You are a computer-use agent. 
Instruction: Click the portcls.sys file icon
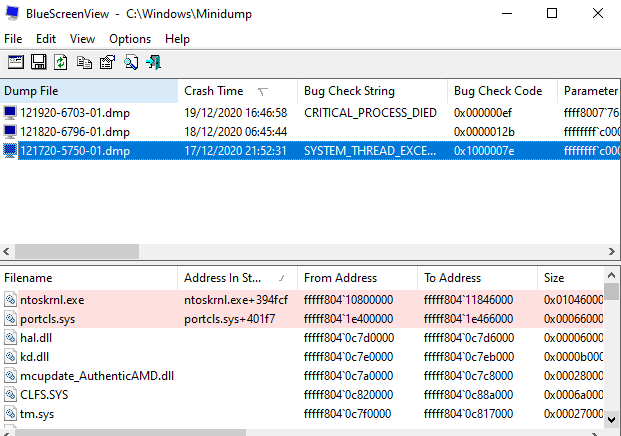(x=11, y=319)
